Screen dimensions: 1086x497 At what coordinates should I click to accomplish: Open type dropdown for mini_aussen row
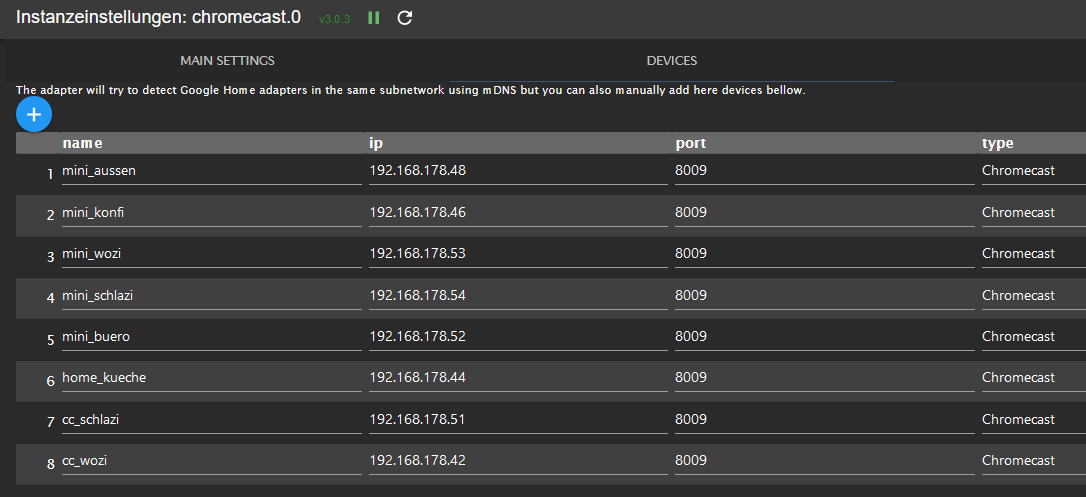pos(1033,171)
